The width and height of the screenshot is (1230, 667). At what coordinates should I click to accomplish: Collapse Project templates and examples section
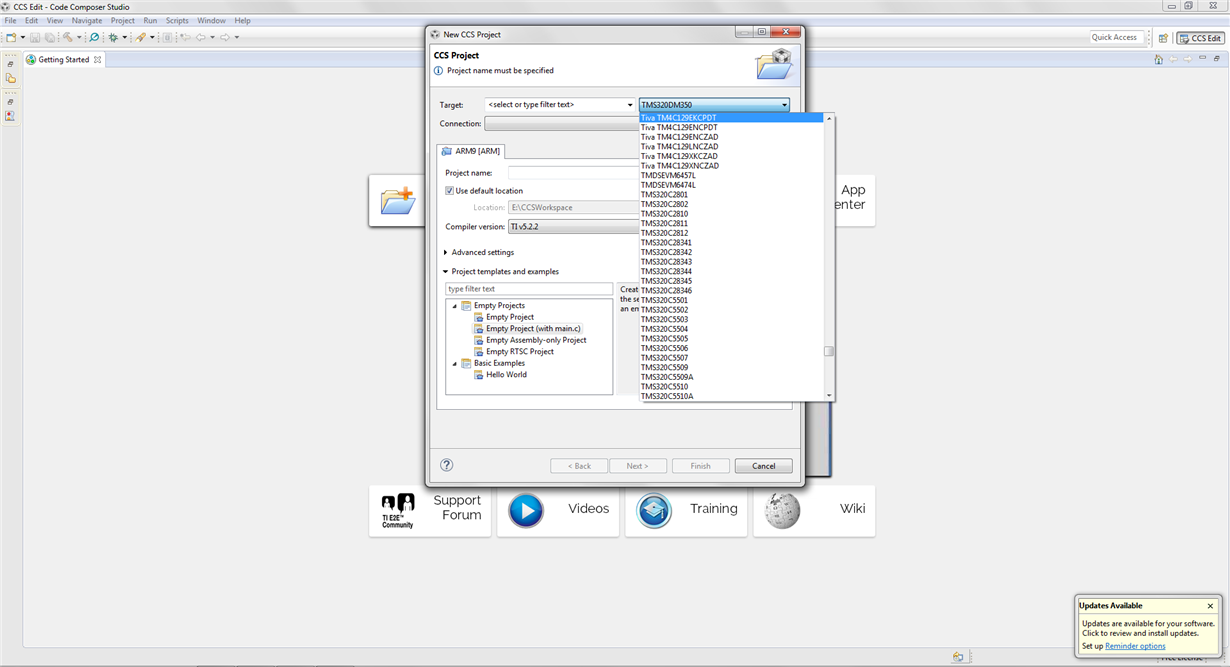[x=445, y=272]
